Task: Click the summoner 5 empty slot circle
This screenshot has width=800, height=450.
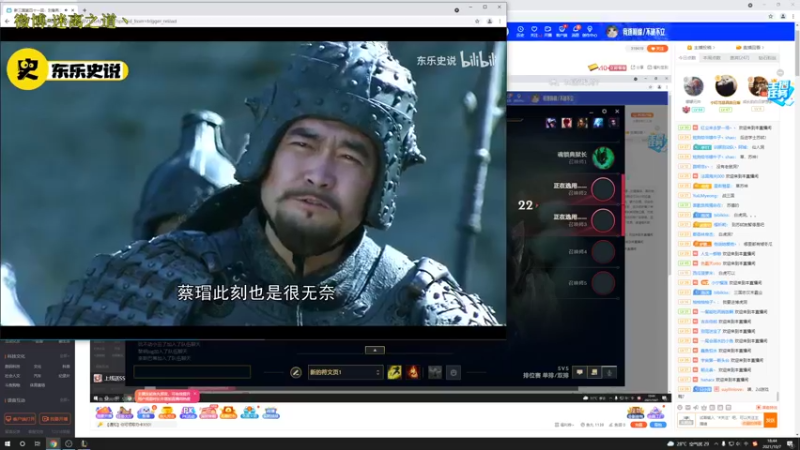Action: 603,283
